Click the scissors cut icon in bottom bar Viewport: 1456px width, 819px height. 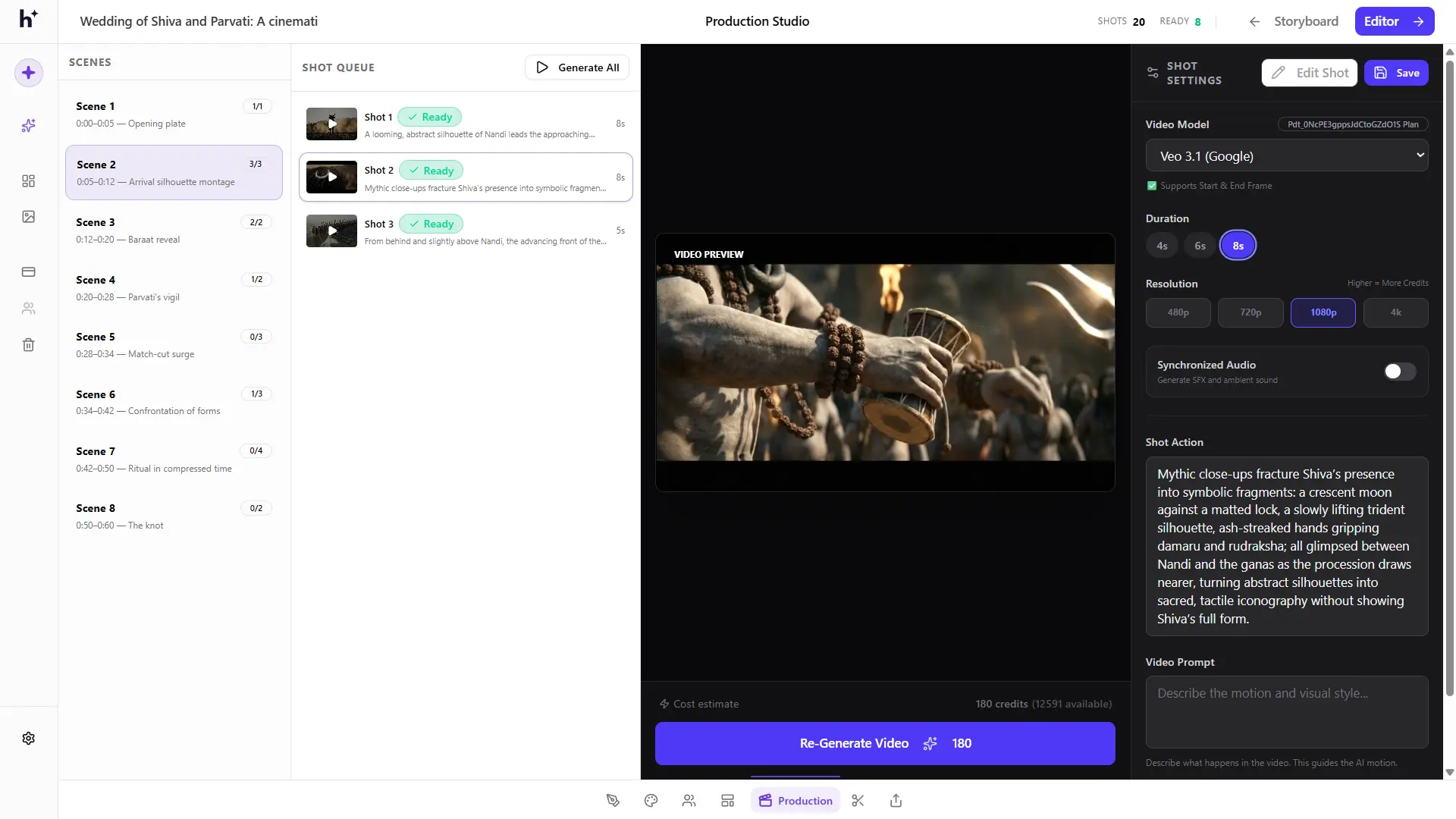coord(858,801)
